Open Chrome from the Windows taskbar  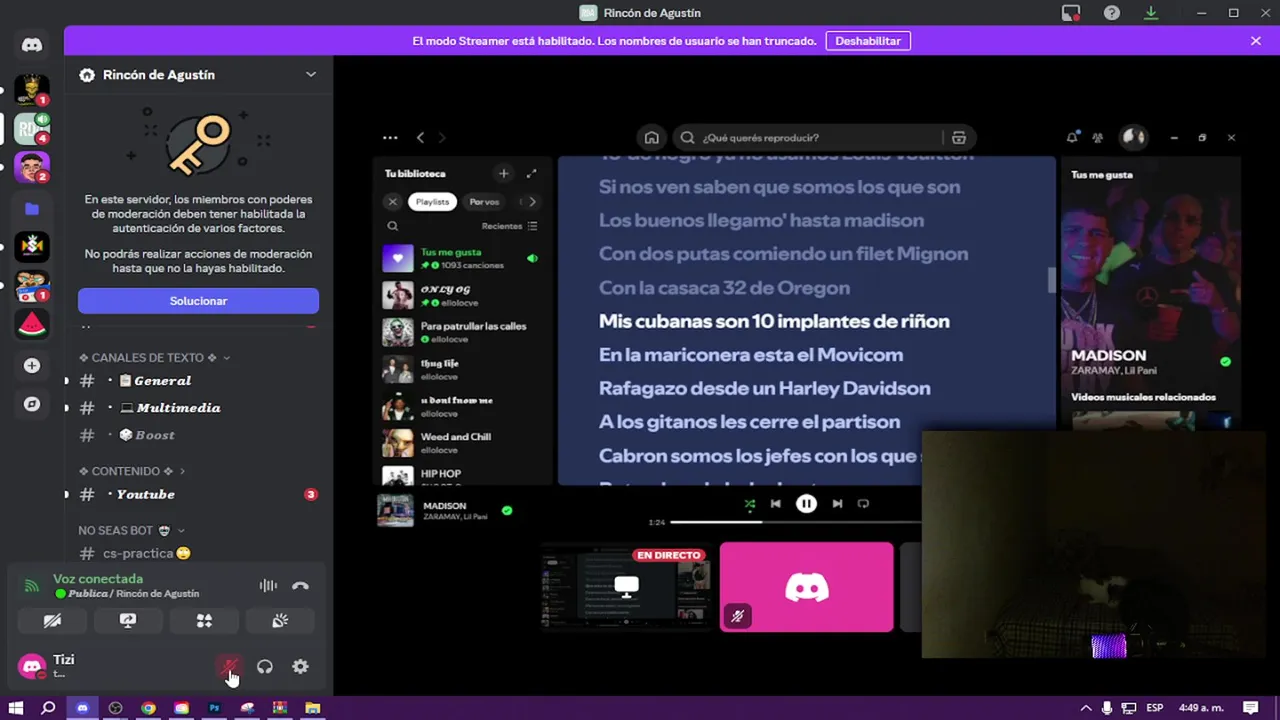pyautogui.click(x=148, y=708)
